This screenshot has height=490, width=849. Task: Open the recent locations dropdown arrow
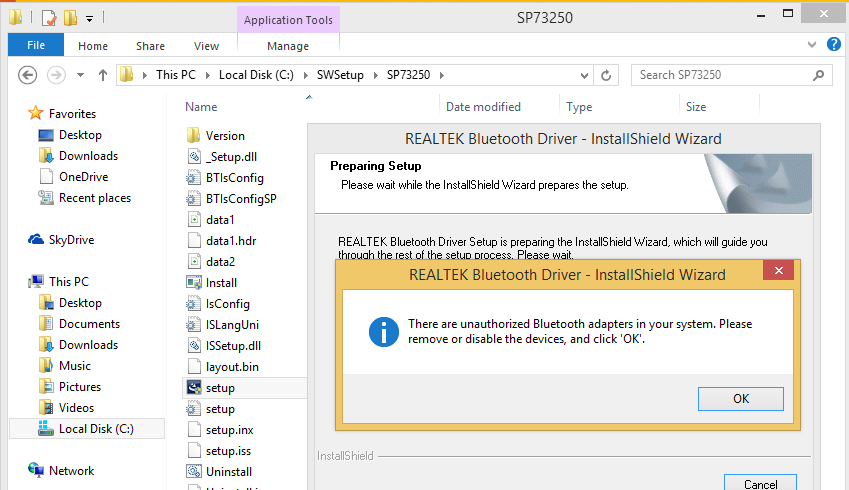point(80,75)
